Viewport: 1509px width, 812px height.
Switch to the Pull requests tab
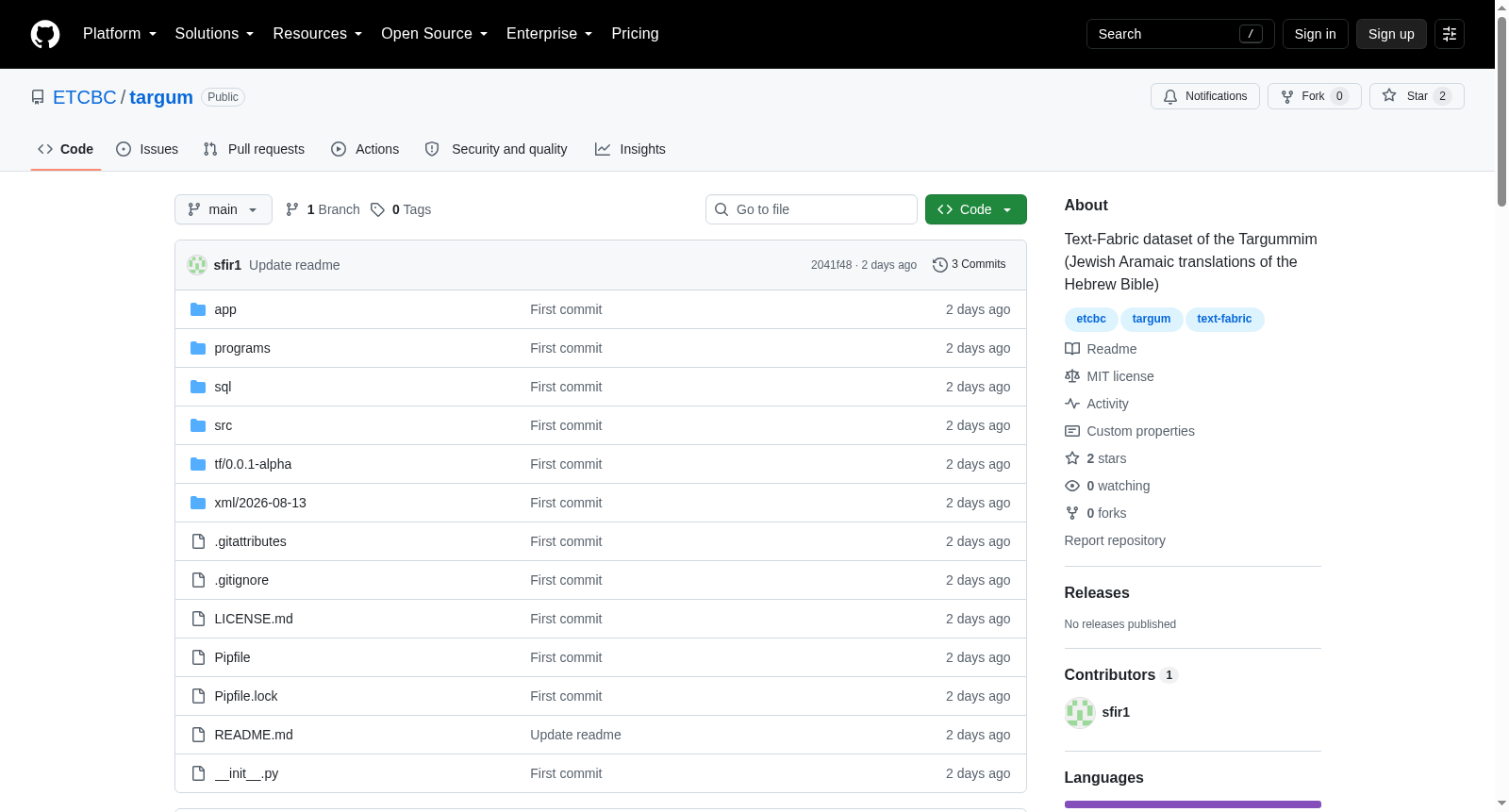tap(254, 149)
